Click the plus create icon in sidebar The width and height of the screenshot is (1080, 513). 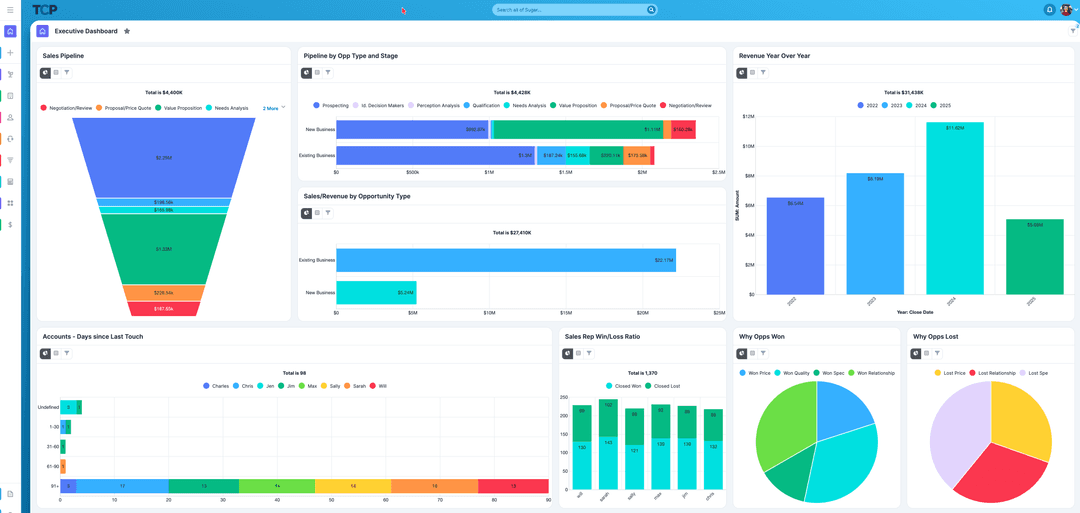click(10, 53)
